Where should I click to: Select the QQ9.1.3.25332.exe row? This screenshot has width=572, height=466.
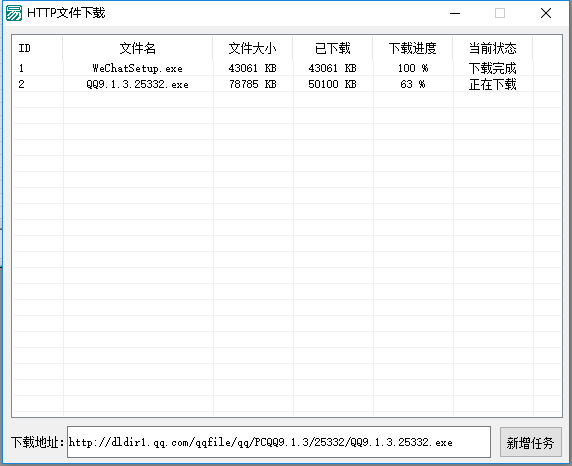(287, 84)
